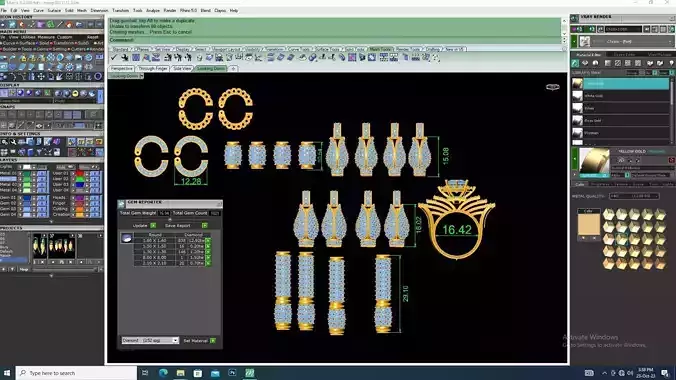This screenshot has width=676, height=380.
Task: Click the green Set Material icon
Action: click(213, 341)
